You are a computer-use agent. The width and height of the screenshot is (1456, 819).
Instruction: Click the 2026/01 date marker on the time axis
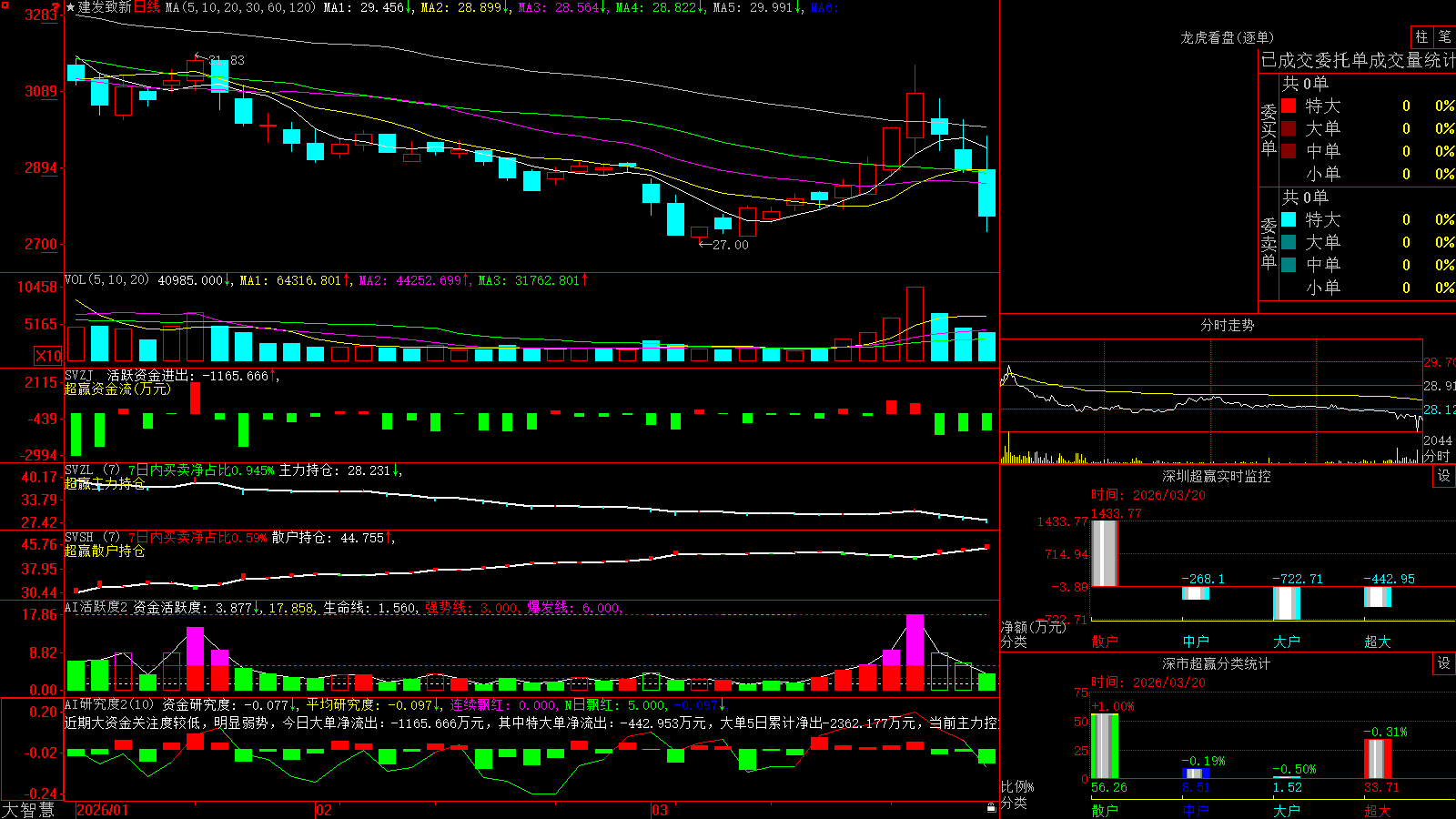tap(103, 810)
